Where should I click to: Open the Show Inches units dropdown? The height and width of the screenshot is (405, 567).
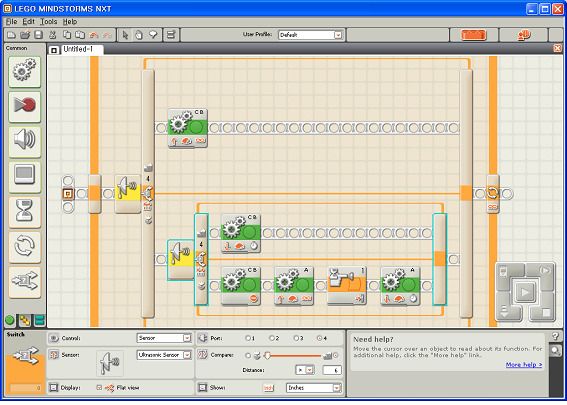314,388
